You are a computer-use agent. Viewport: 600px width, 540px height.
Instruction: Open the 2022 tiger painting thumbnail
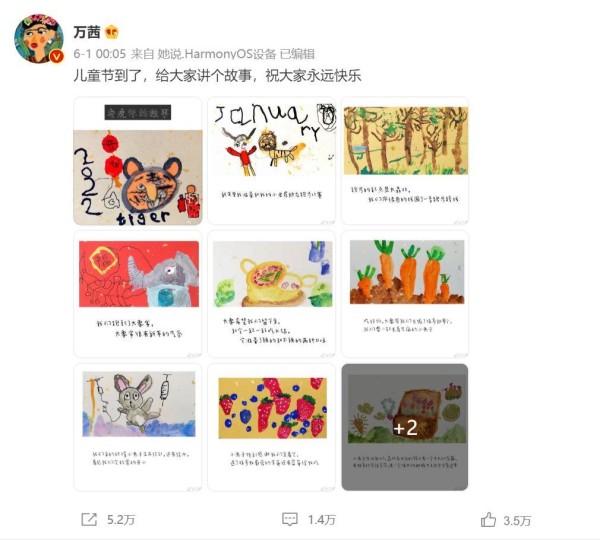pyautogui.click(x=138, y=161)
